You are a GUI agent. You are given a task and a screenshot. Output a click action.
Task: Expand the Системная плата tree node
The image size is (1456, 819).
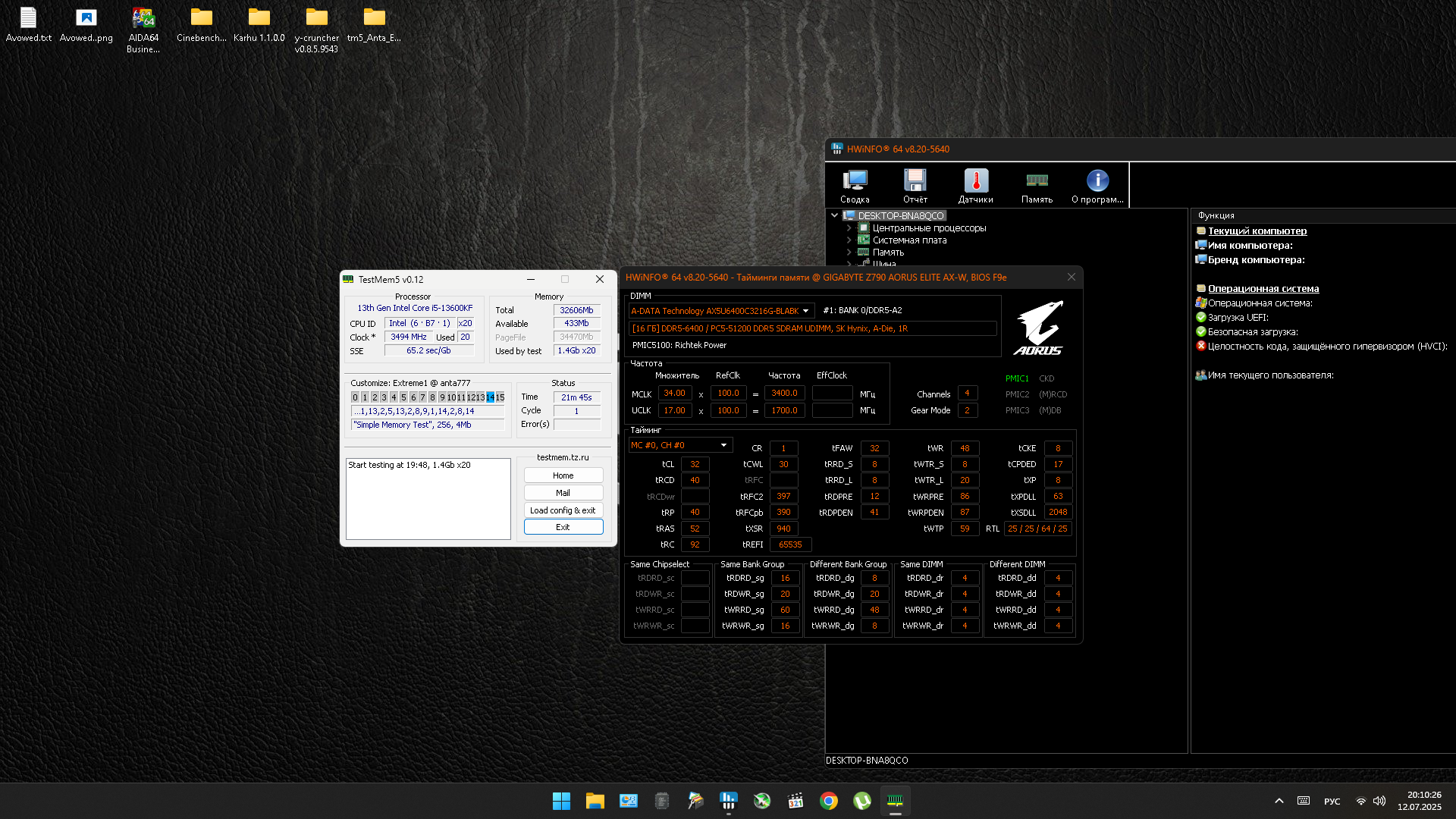(849, 240)
